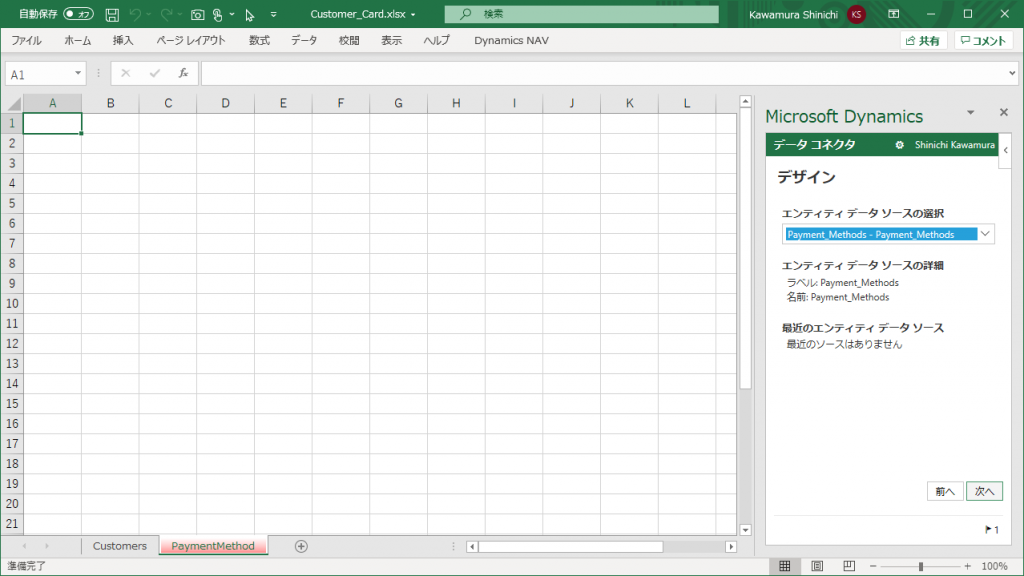Select row 10 header

click(12, 304)
